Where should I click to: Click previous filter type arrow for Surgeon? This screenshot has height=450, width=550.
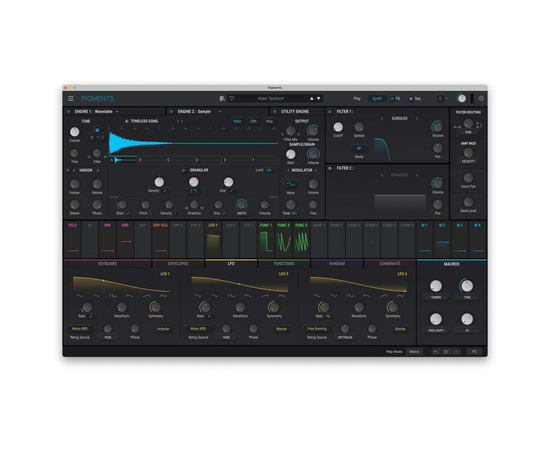pos(382,119)
